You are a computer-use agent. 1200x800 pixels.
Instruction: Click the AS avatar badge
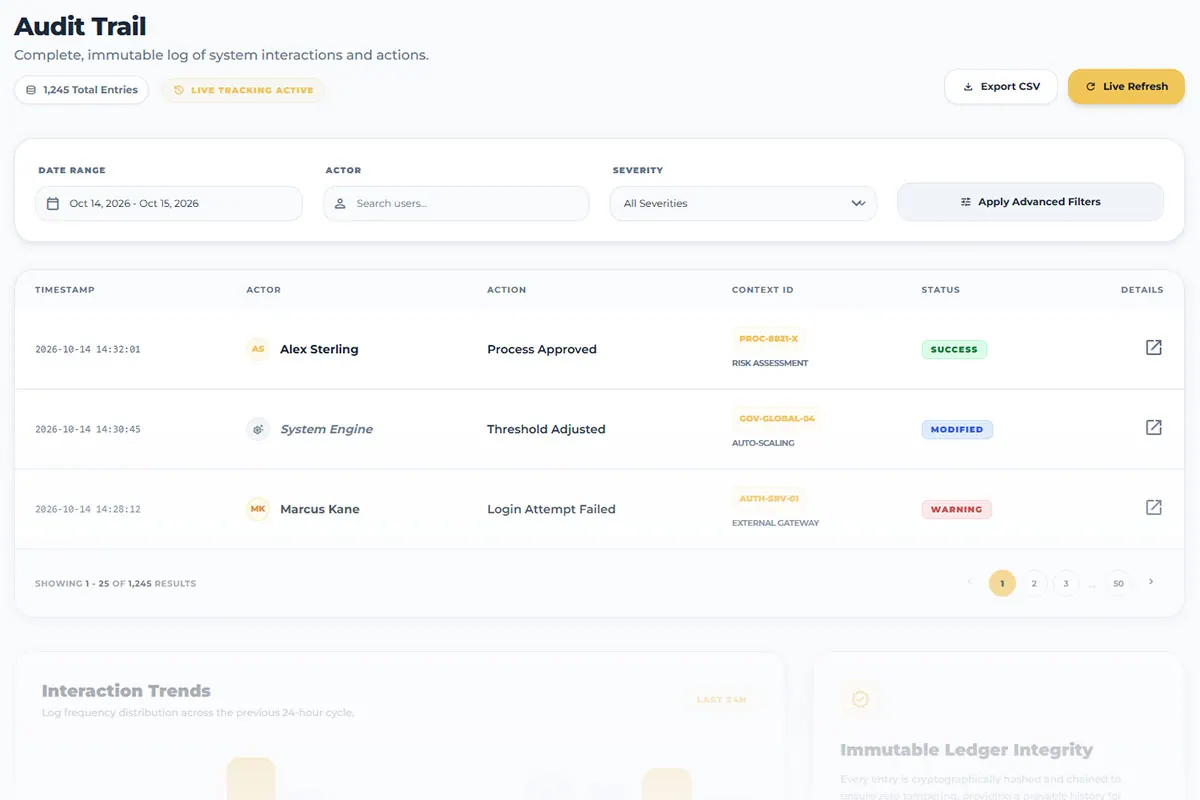pyautogui.click(x=258, y=349)
